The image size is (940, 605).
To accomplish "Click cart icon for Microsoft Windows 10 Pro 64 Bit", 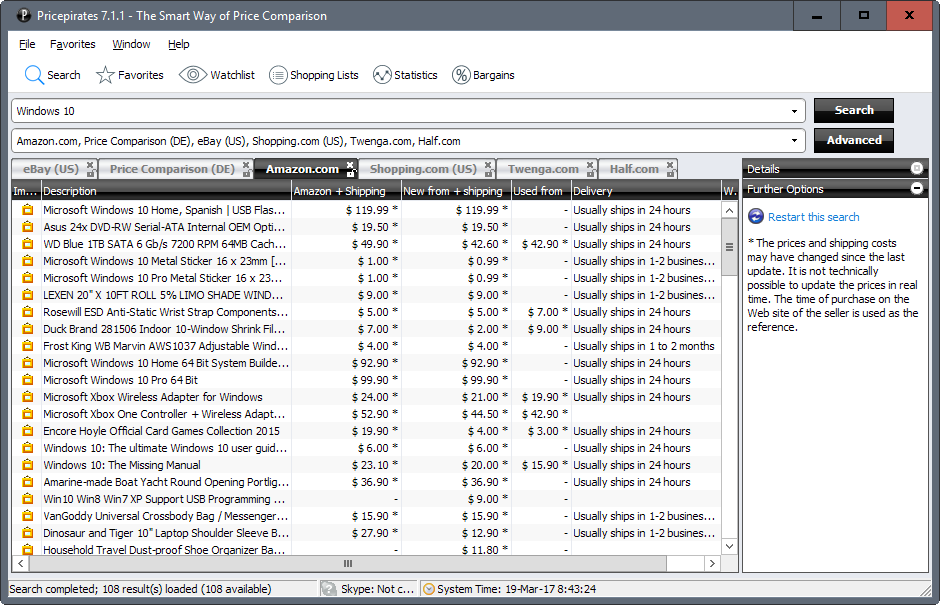I will click(x=28, y=380).
